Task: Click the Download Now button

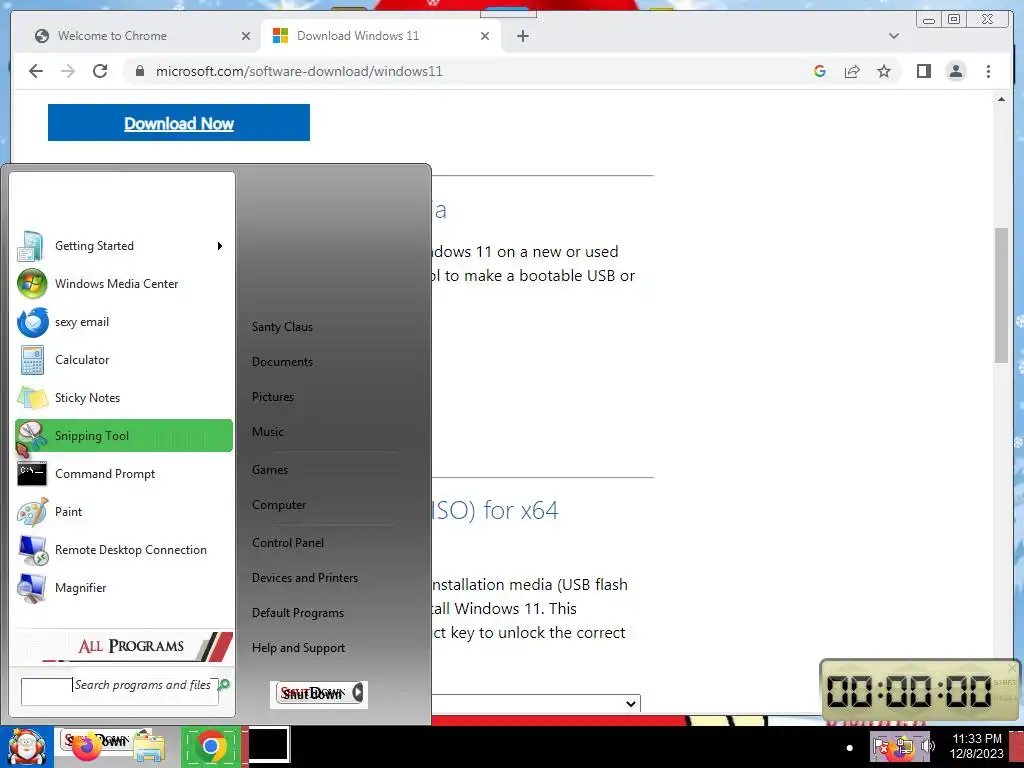Action: click(179, 123)
